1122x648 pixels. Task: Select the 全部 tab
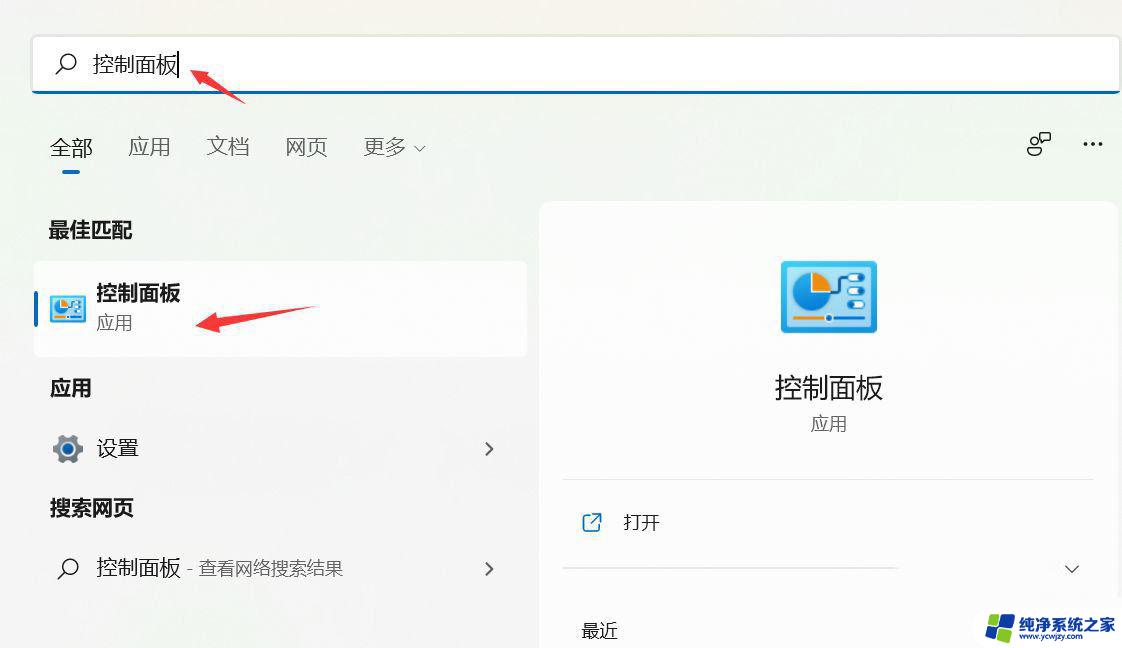click(x=71, y=148)
